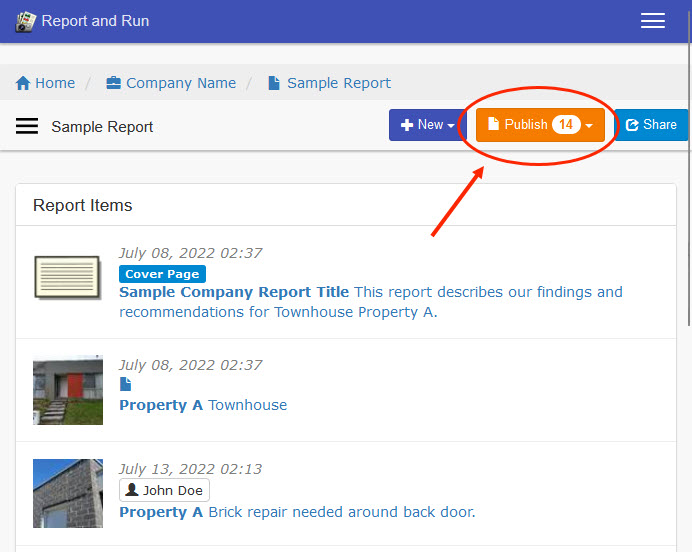
Task: Open the Company Name breadcrumb
Action: point(171,83)
